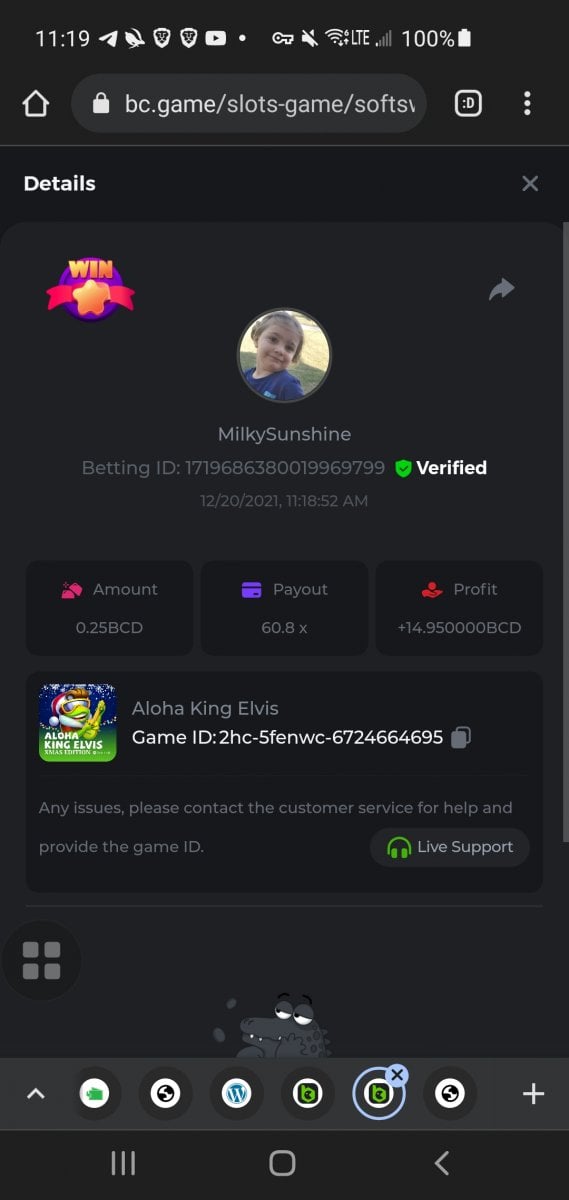Open Live Support chat

click(450, 847)
